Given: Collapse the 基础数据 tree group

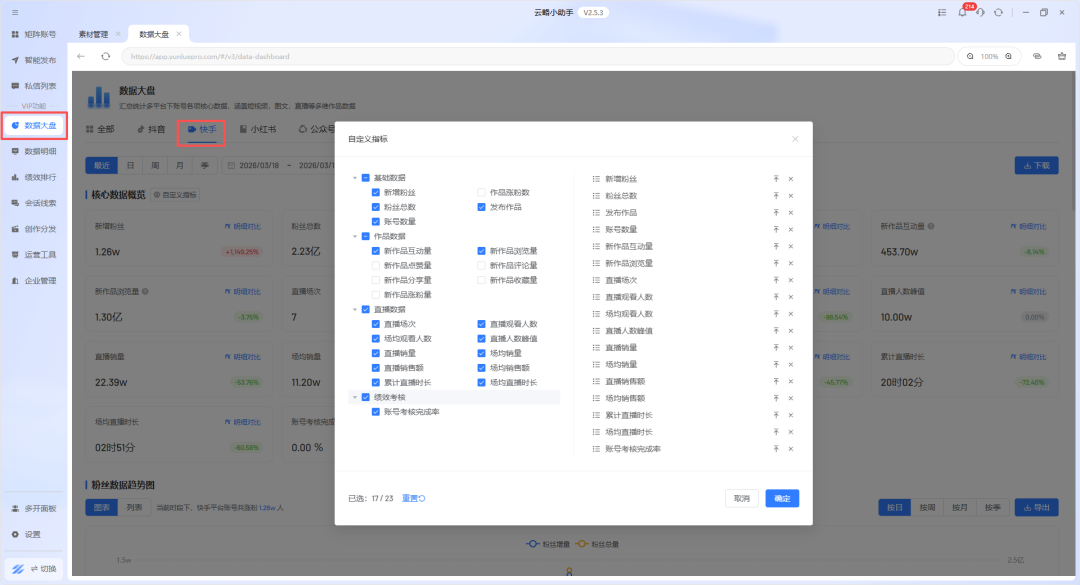Looking at the screenshot, I should click(x=355, y=178).
